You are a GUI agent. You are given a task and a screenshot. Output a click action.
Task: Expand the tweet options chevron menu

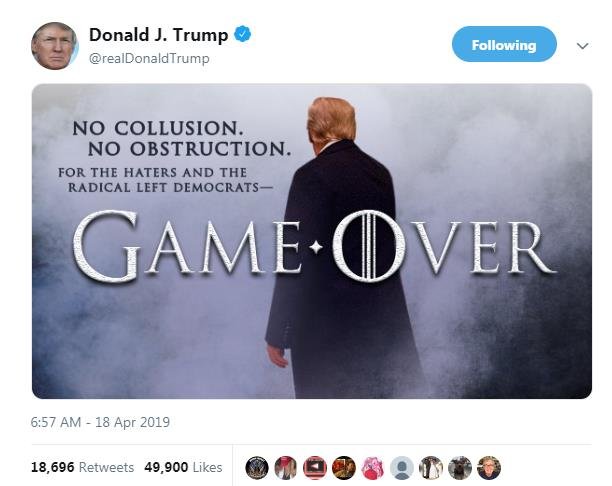pyautogui.click(x=582, y=46)
